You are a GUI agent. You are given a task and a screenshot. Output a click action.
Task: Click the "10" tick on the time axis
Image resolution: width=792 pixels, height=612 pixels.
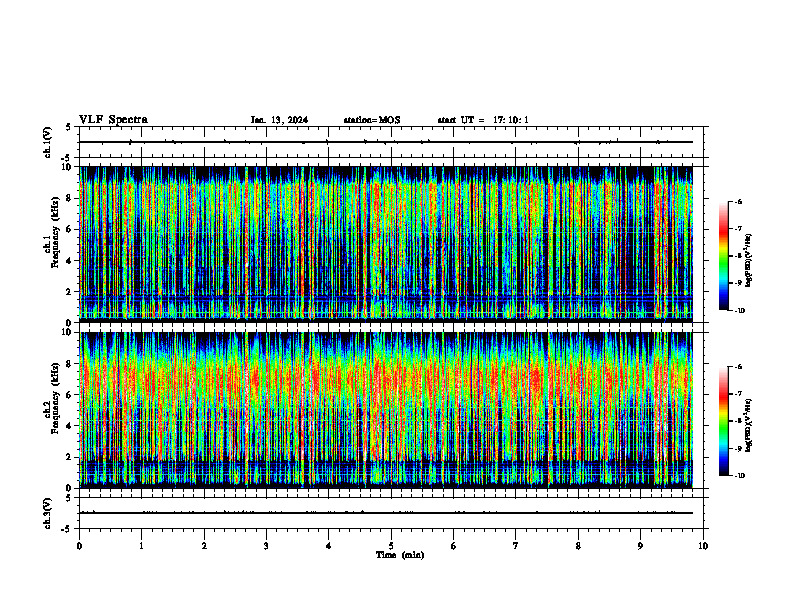[x=703, y=546]
